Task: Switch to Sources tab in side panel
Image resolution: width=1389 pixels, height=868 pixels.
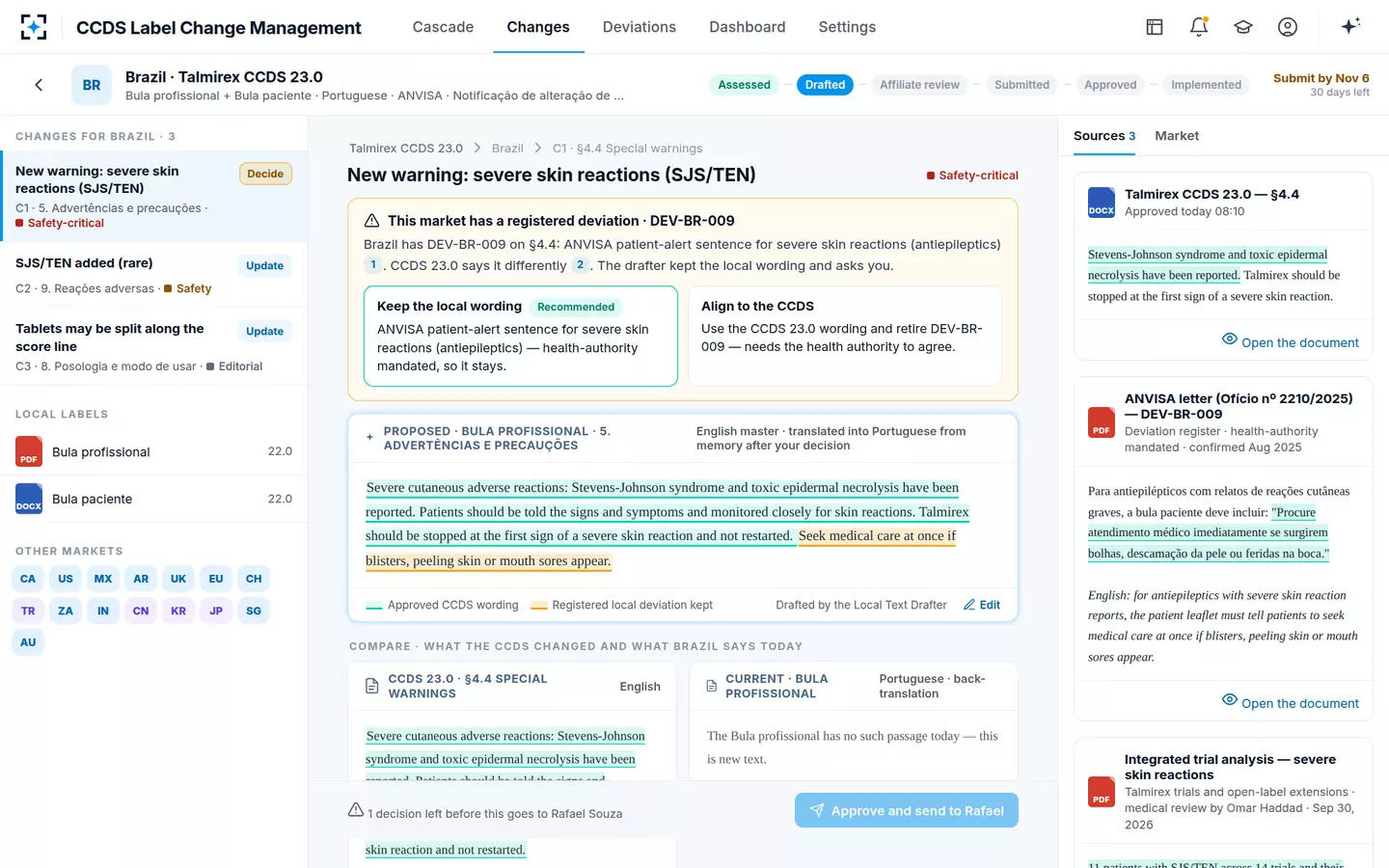Action: pyautogui.click(x=1104, y=136)
